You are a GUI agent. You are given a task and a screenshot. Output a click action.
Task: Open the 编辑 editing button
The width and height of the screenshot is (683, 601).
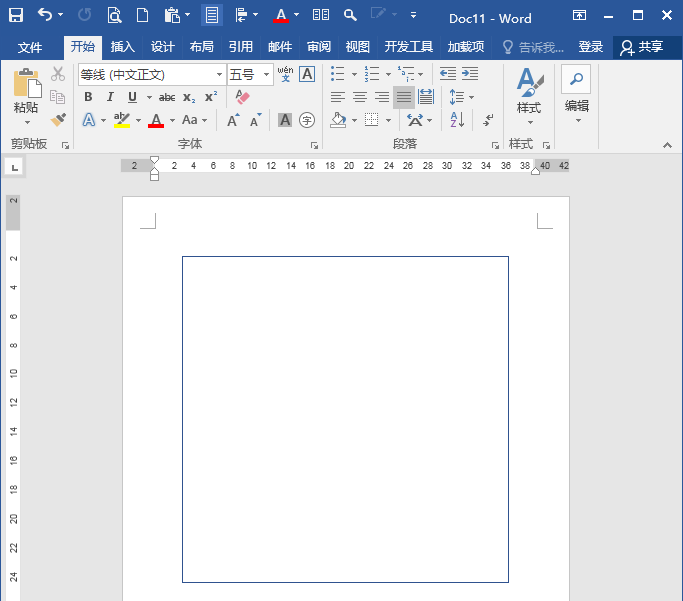click(x=577, y=95)
